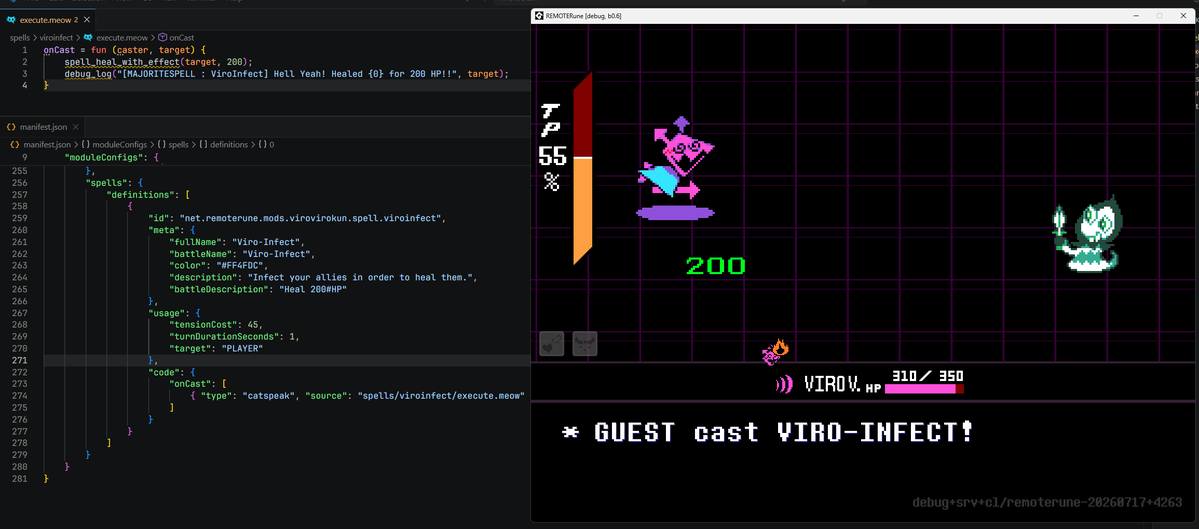Open the spells breadcrumb in manifest.json path

point(177,144)
